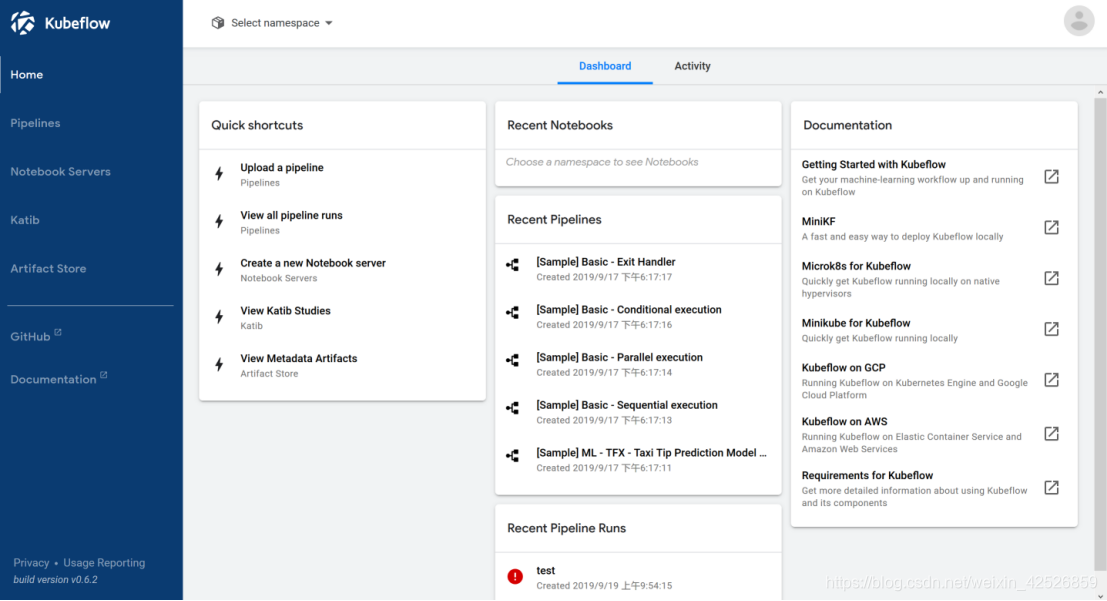Open external link icon for MiniKF

click(1051, 227)
